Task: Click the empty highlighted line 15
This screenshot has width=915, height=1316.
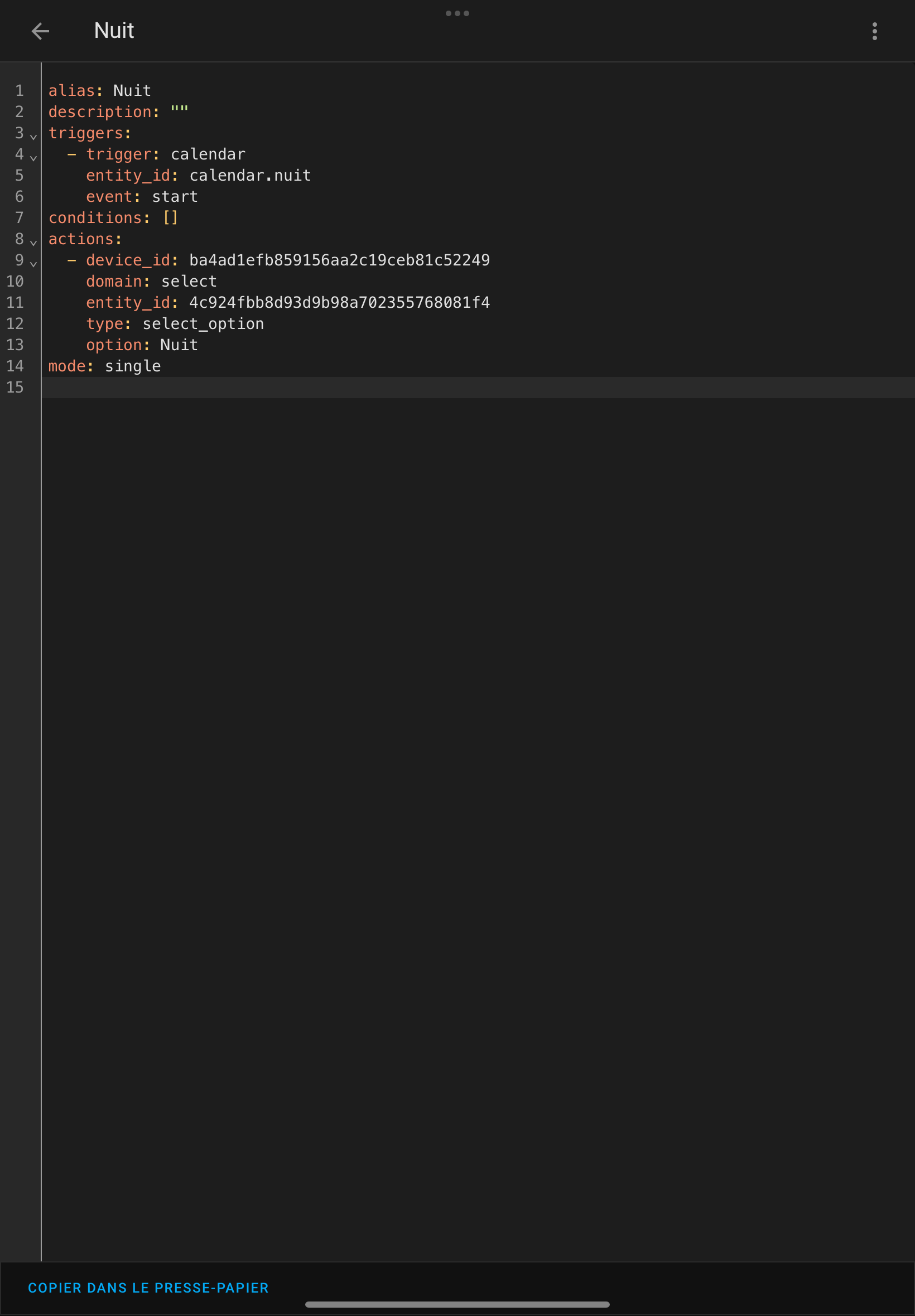Action: pyautogui.click(x=459, y=388)
